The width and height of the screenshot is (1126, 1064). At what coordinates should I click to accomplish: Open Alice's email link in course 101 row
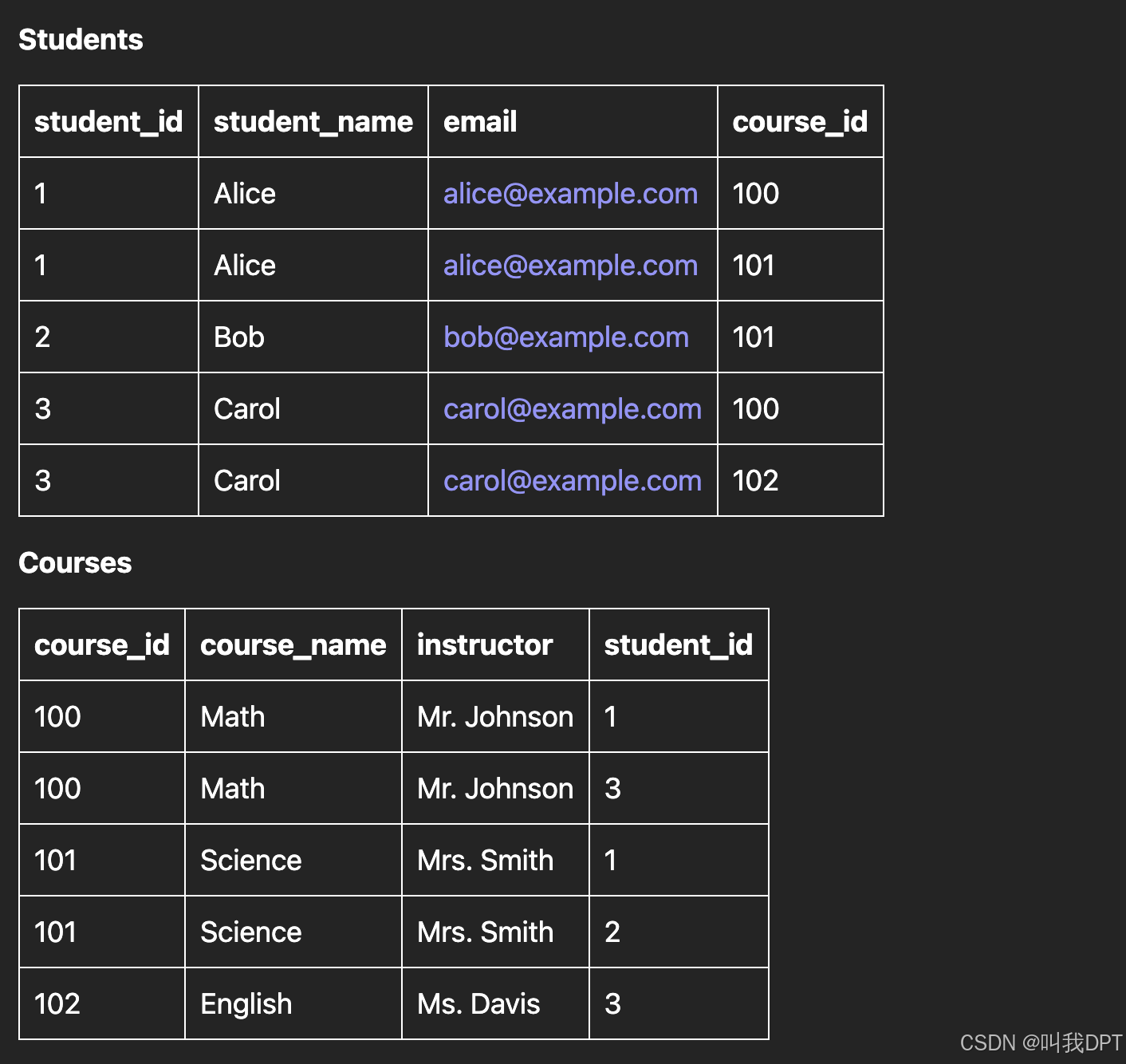coord(570,266)
